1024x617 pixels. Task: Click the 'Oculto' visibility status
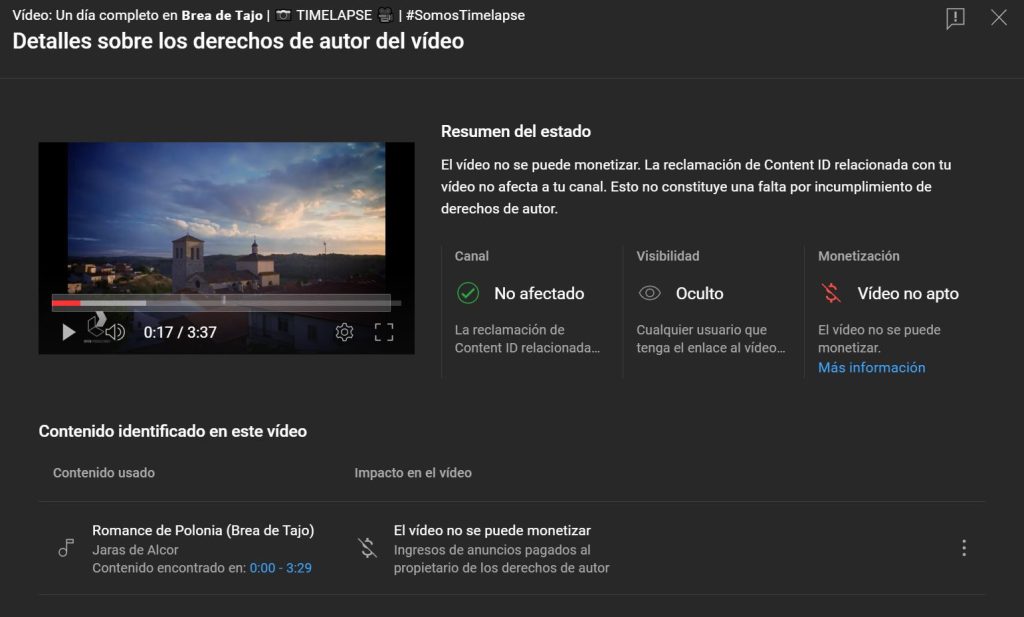click(x=699, y=293)
